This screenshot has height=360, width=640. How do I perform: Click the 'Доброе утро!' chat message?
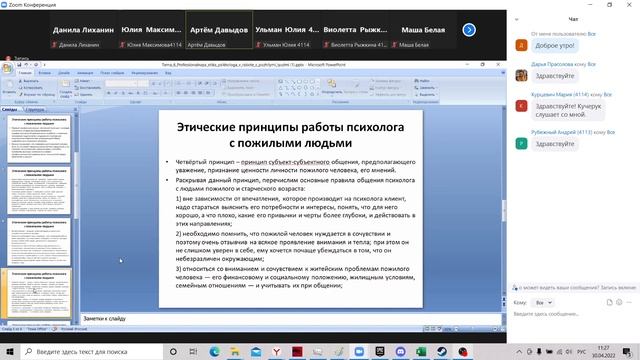(555, 45)
